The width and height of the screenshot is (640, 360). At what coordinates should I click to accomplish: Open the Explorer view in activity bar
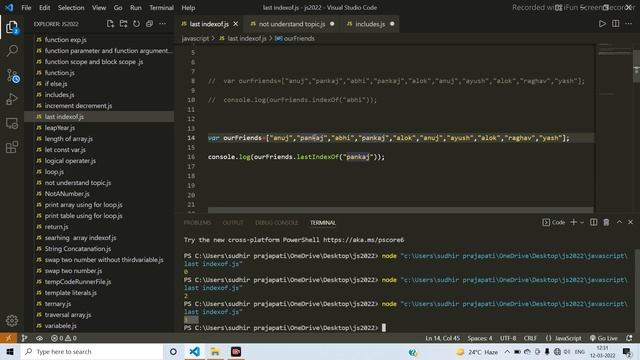coord(12,28)
